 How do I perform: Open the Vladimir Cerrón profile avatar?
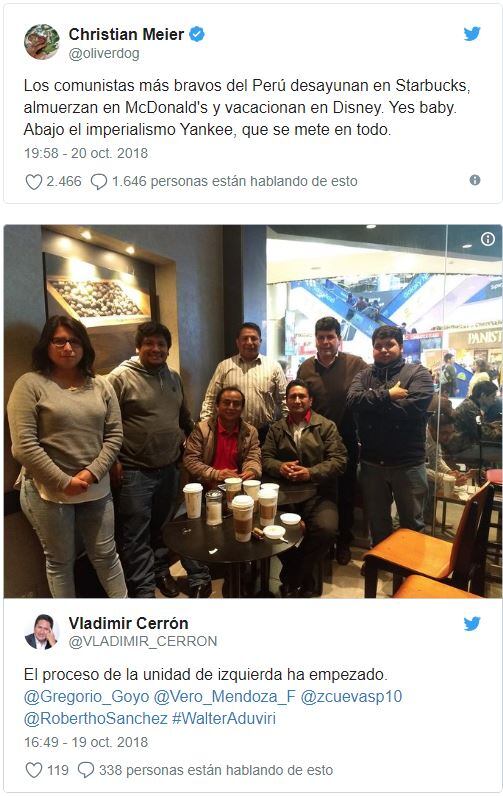point(42,631)
